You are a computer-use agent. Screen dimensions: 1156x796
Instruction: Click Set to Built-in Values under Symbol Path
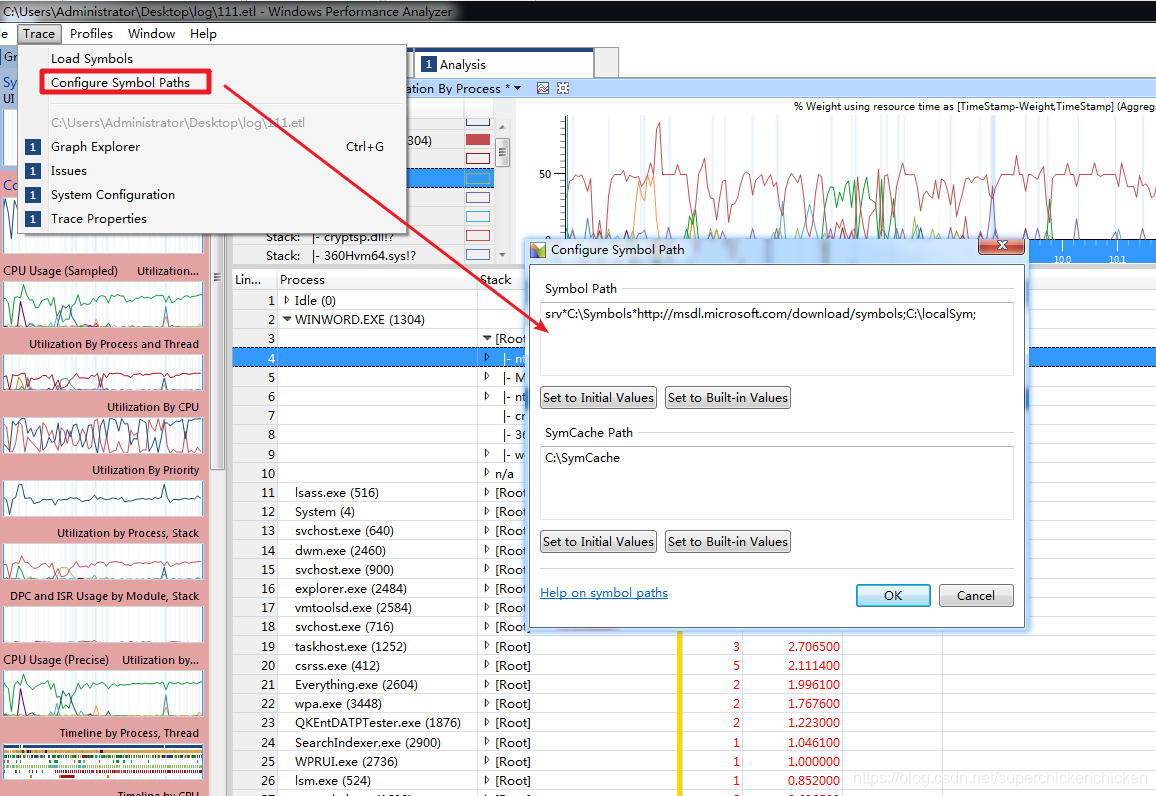coord(728,398)
